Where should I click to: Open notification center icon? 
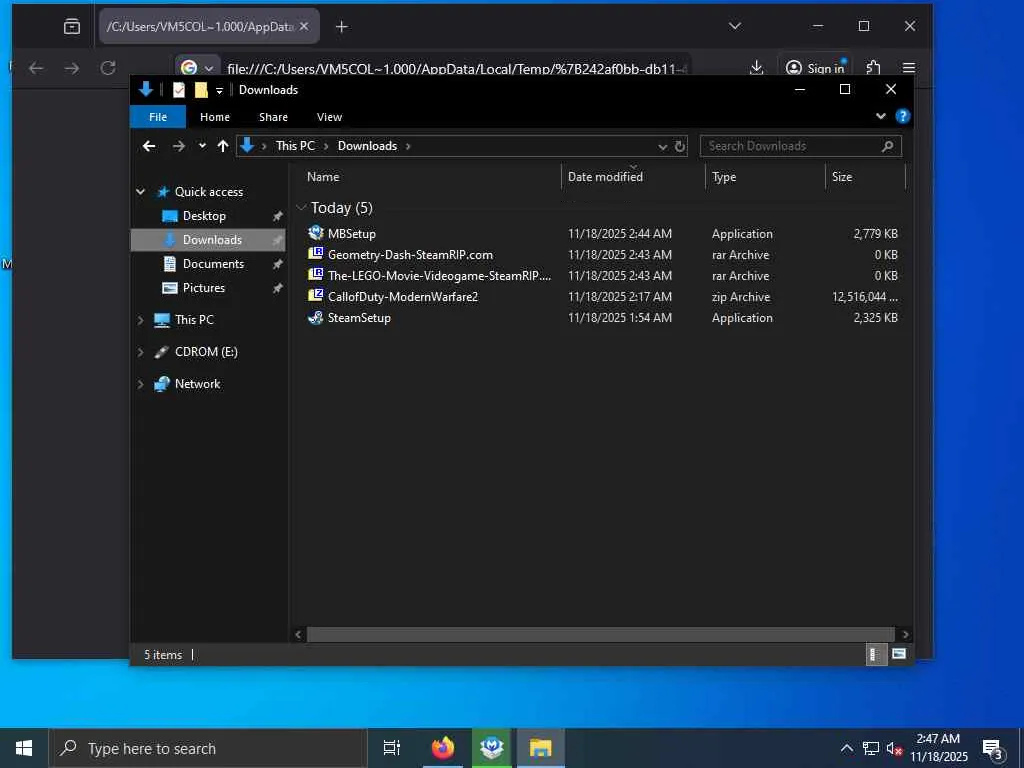pyautogui.click(x=993, y=748)
